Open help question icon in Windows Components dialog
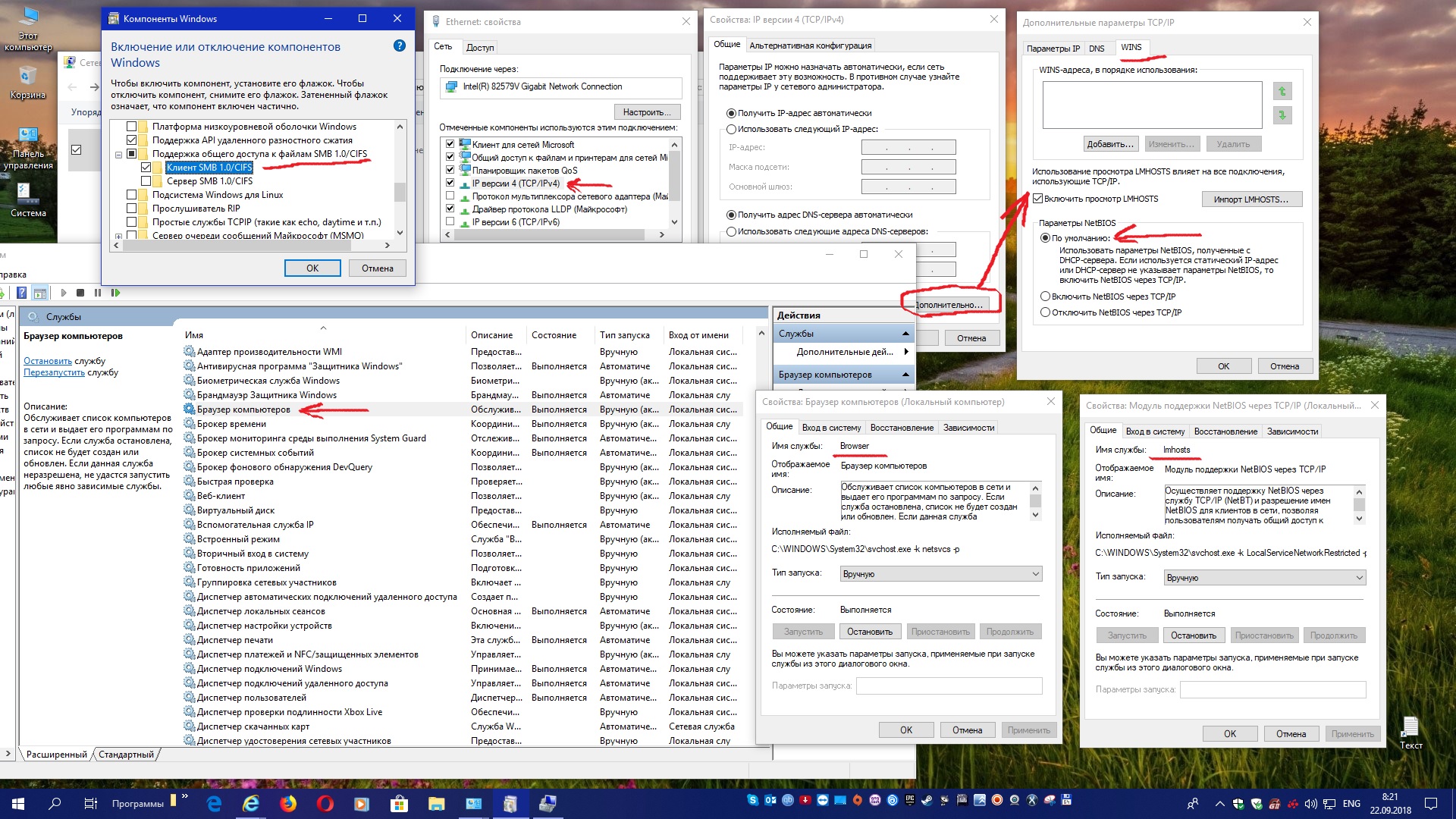 [x=400, y=45]
